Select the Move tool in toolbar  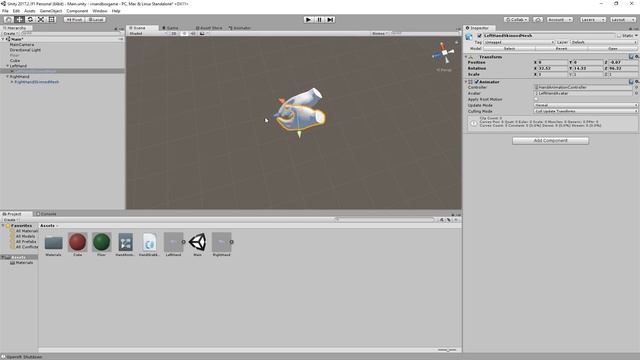pos(19,20)
